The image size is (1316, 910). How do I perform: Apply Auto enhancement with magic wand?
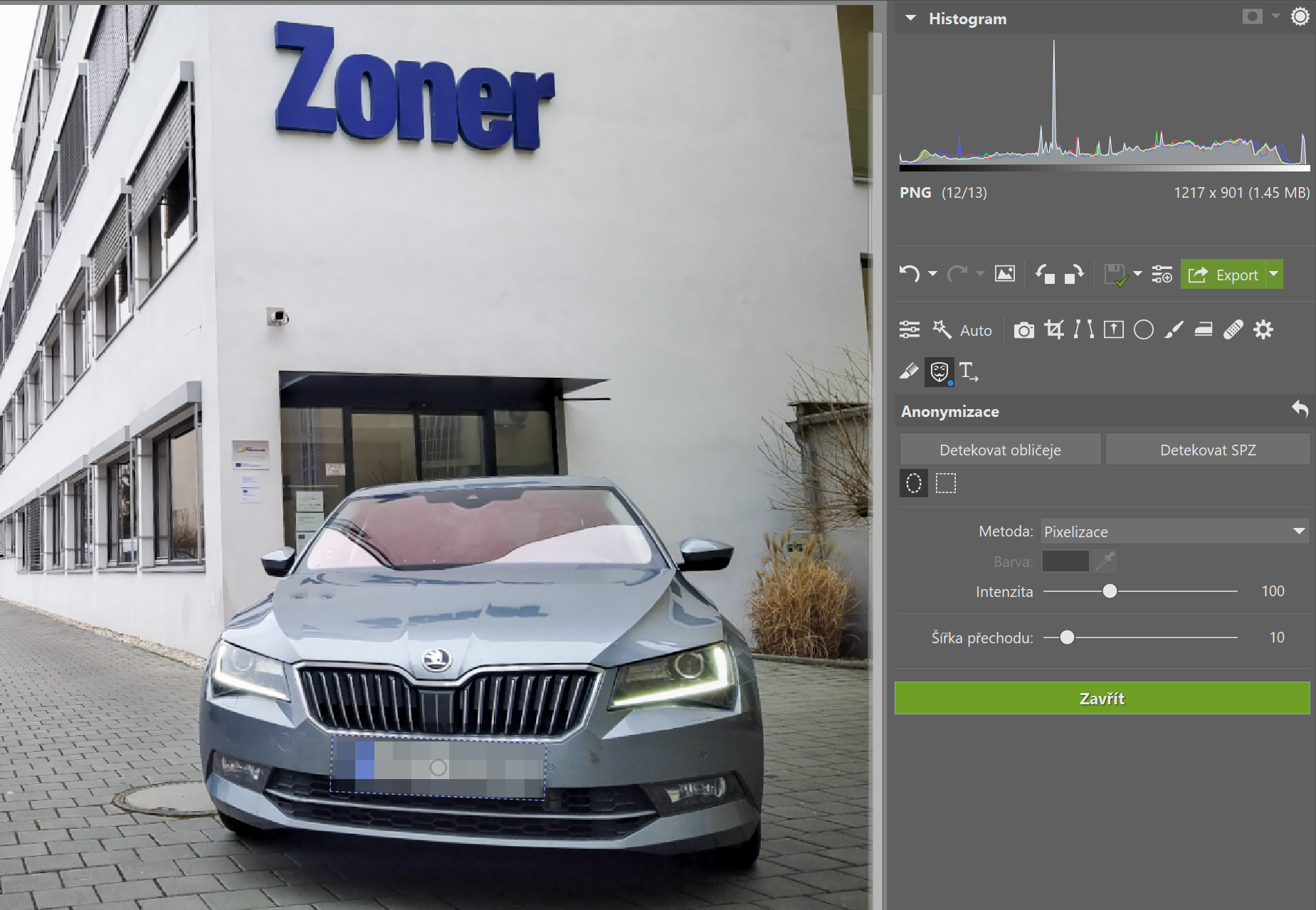pos(962,330)
